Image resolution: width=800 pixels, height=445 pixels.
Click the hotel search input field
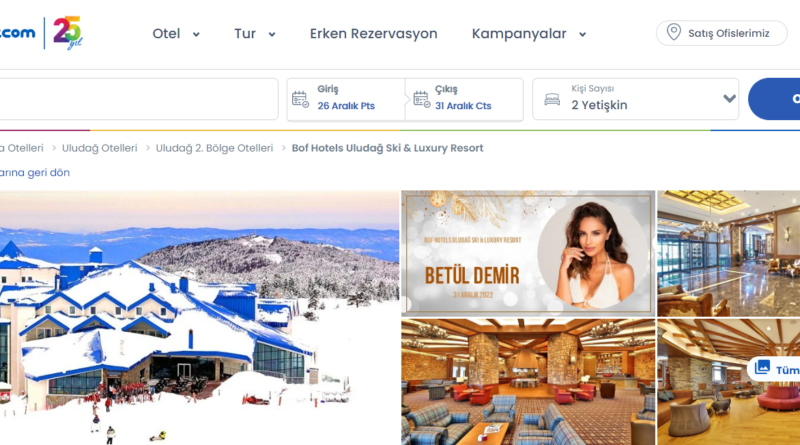pos(139,99)
